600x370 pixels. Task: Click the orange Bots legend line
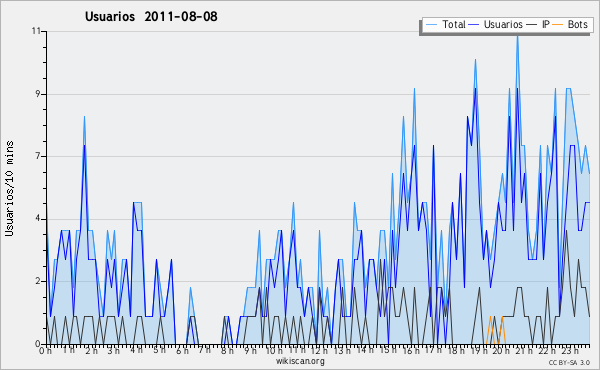click(558, 25)
